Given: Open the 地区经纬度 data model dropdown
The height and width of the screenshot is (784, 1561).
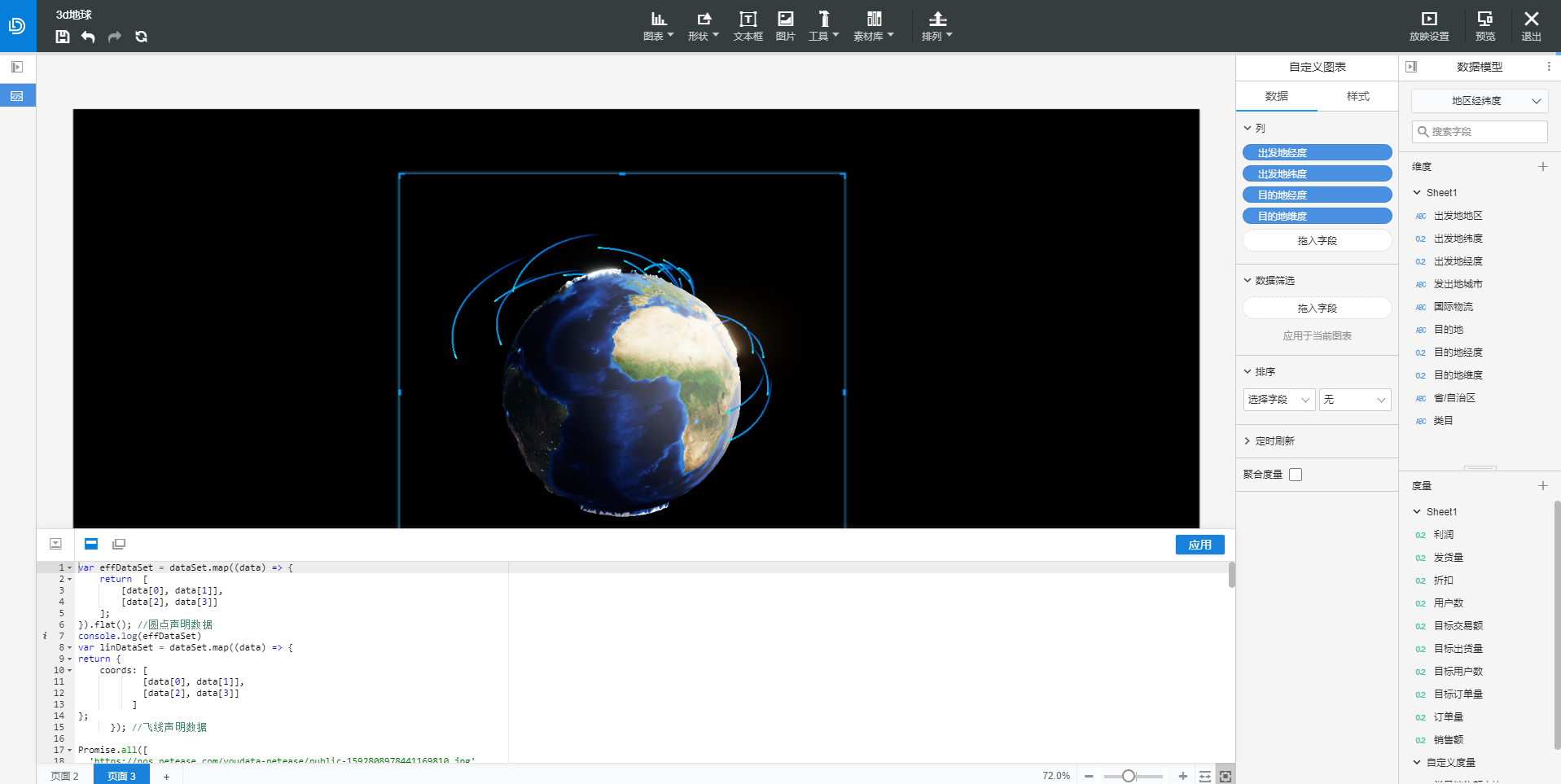Looking at the screenshot, I should pos(1479,101).
